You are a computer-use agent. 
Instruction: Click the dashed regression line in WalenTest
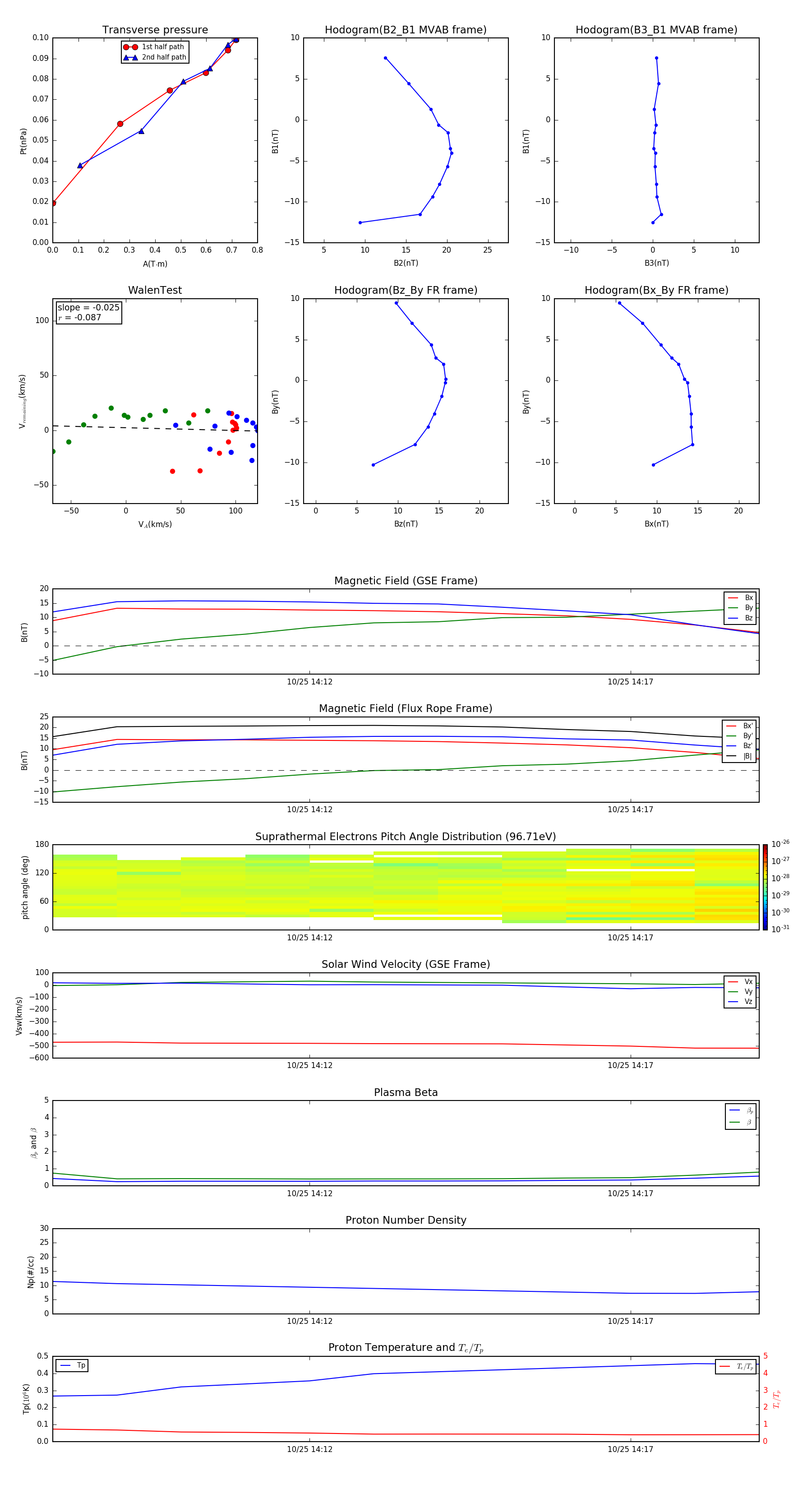(x=155, y=428)
